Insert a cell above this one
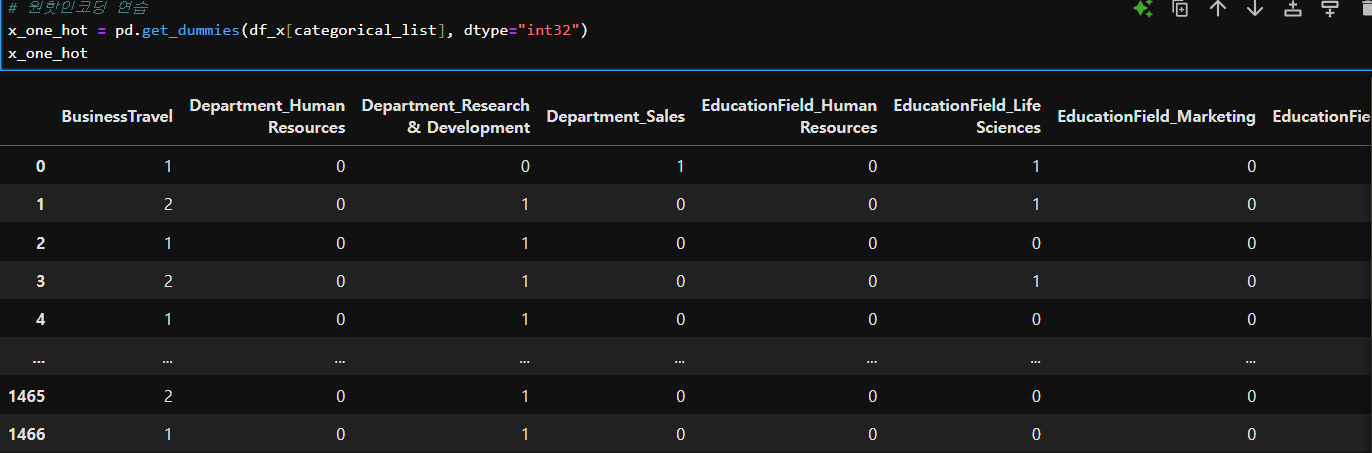Screen dimensions: 1372x453 point(1292,8)
